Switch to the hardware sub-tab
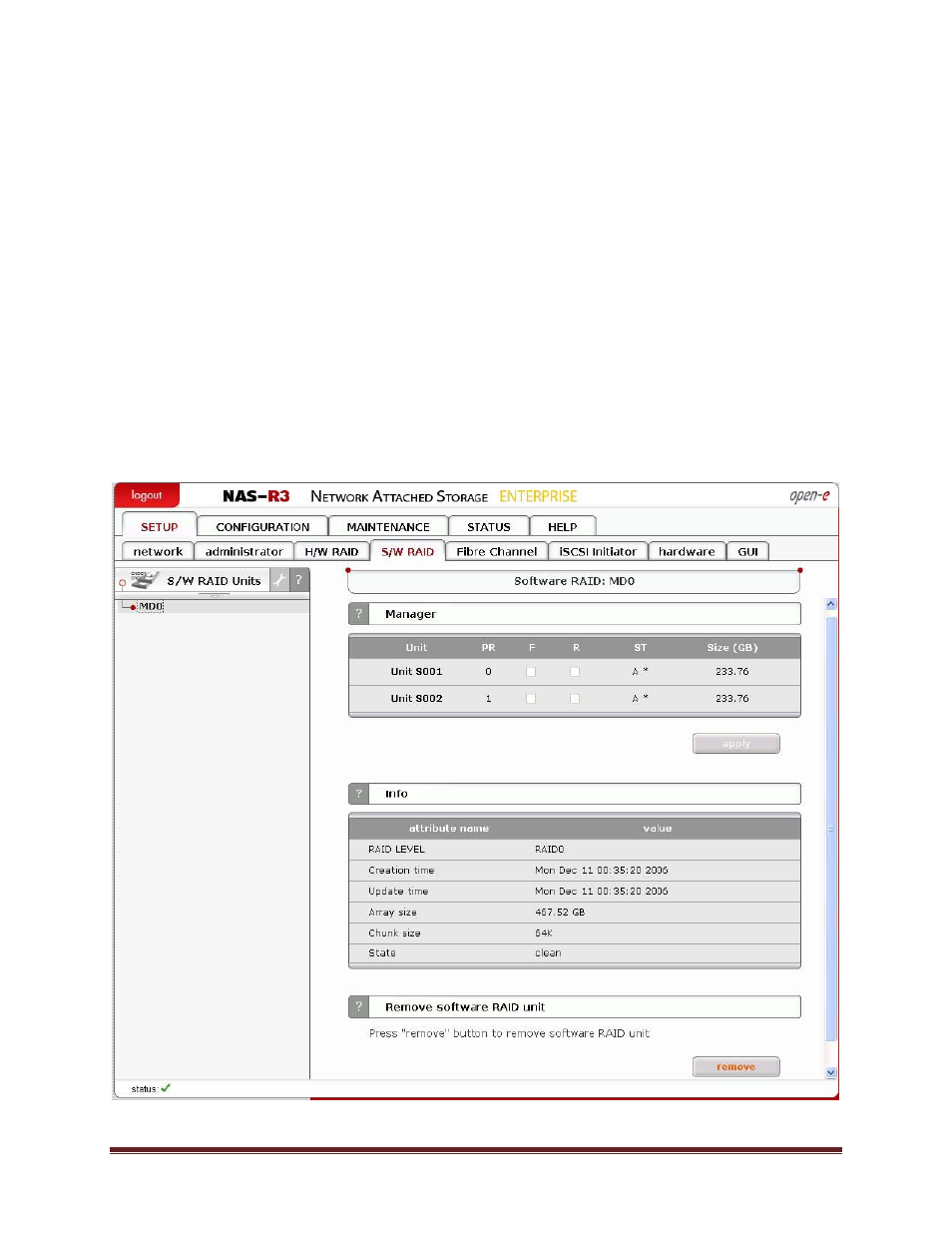 click(x=687, y=551)
